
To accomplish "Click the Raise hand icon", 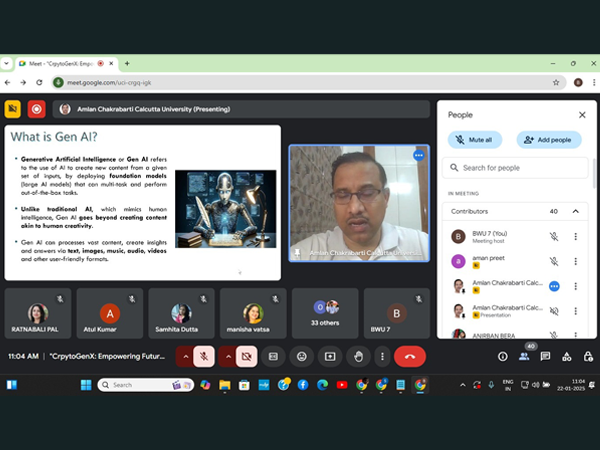I will [357, 356].
